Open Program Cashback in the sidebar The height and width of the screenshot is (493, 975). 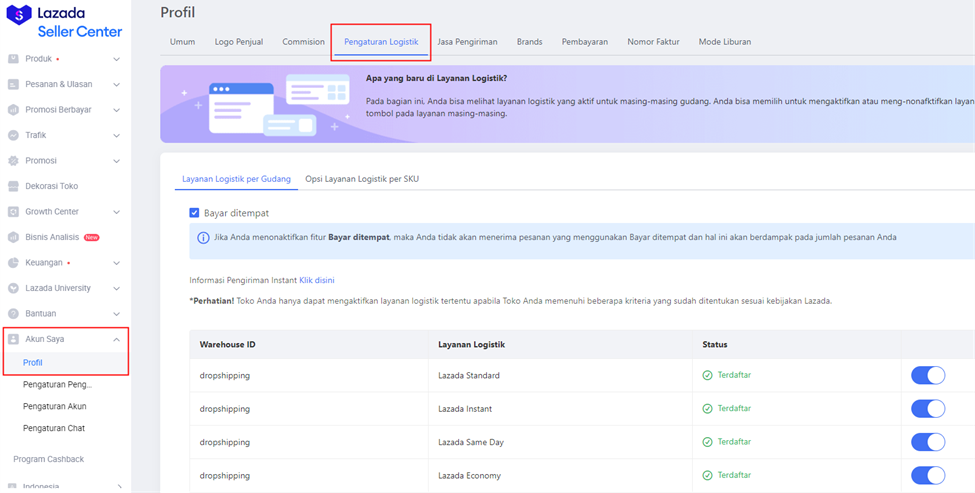[x=49, y=459]
